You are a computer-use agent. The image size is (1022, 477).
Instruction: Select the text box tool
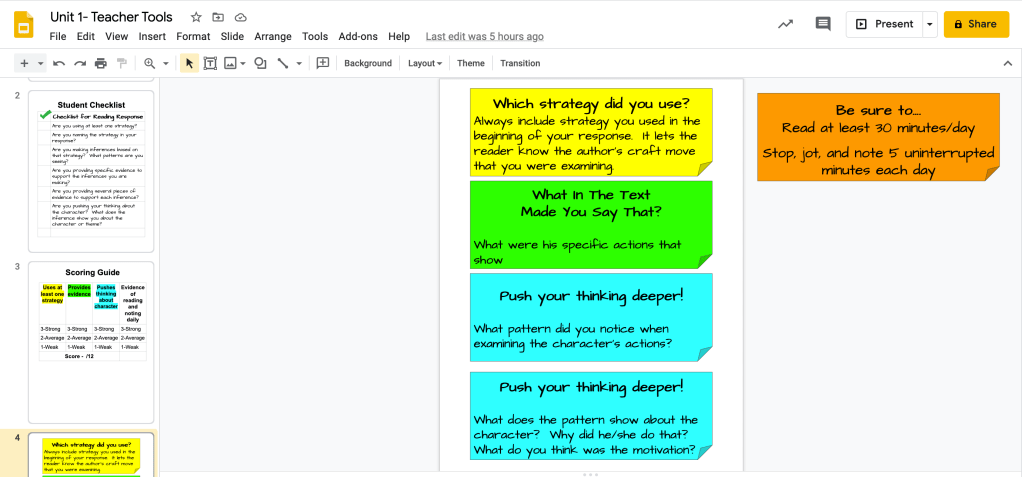pyautogui.click(x=210, y=63)
